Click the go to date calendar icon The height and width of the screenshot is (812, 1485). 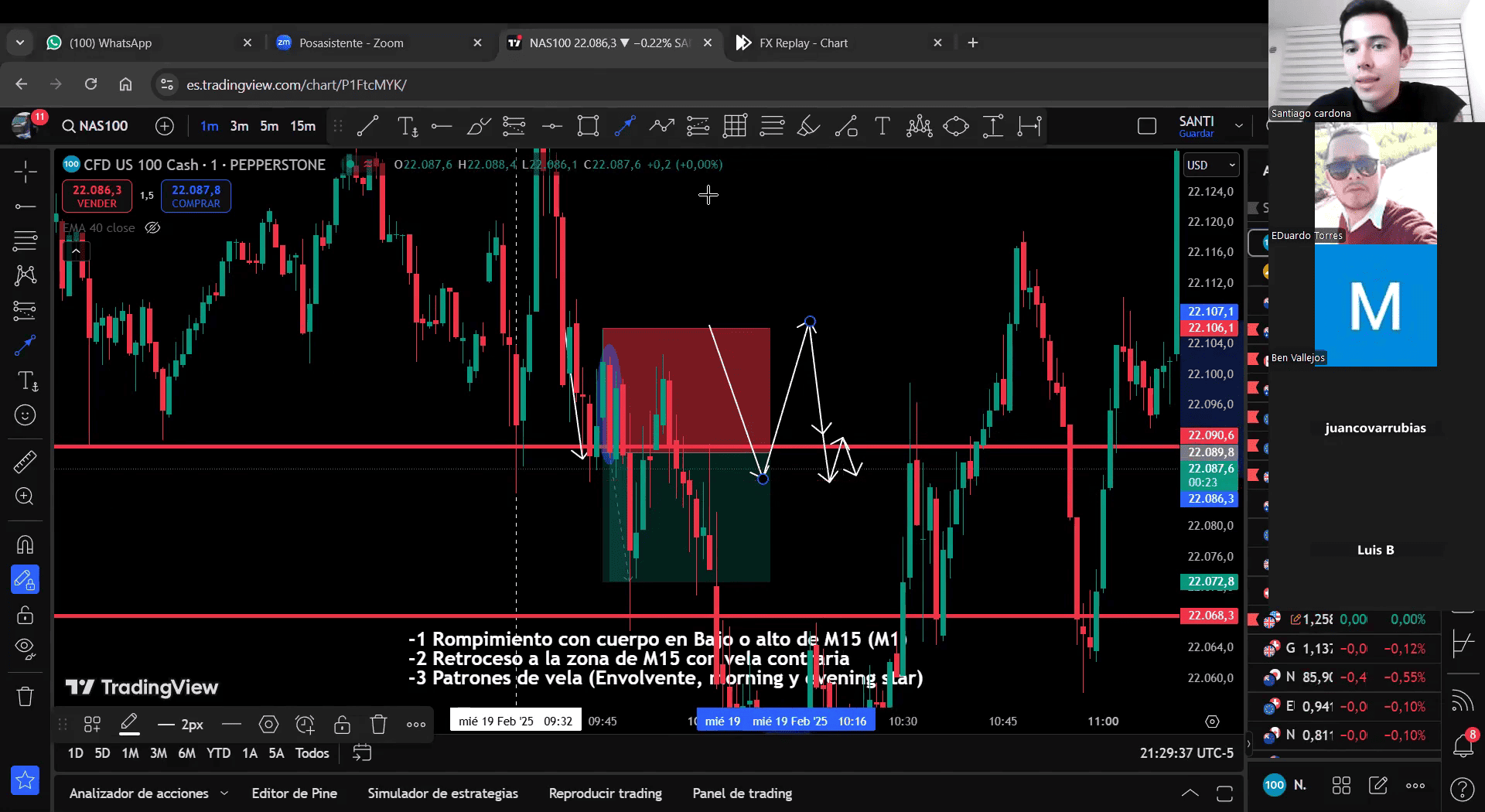coord(361,753)
